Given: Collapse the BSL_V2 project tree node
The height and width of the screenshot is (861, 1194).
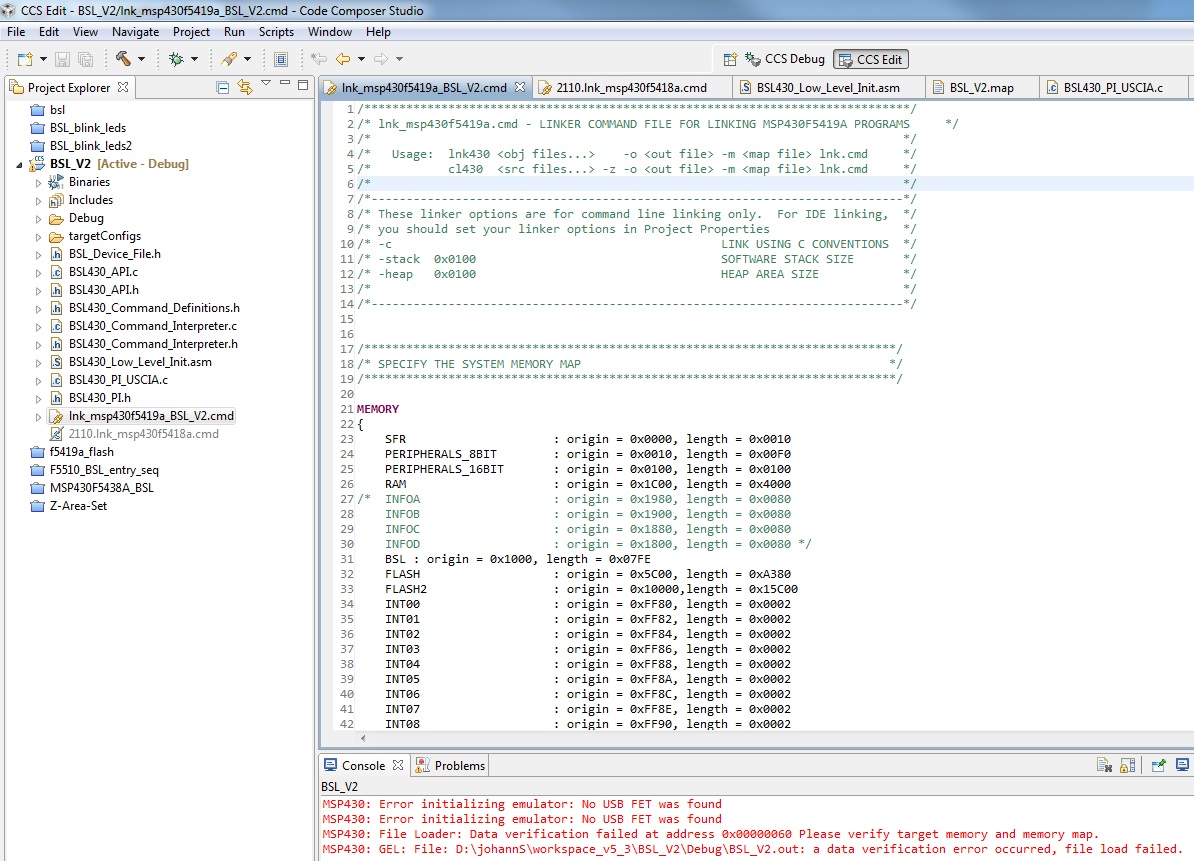Looking at the screenshot, I should click(19, 164).
